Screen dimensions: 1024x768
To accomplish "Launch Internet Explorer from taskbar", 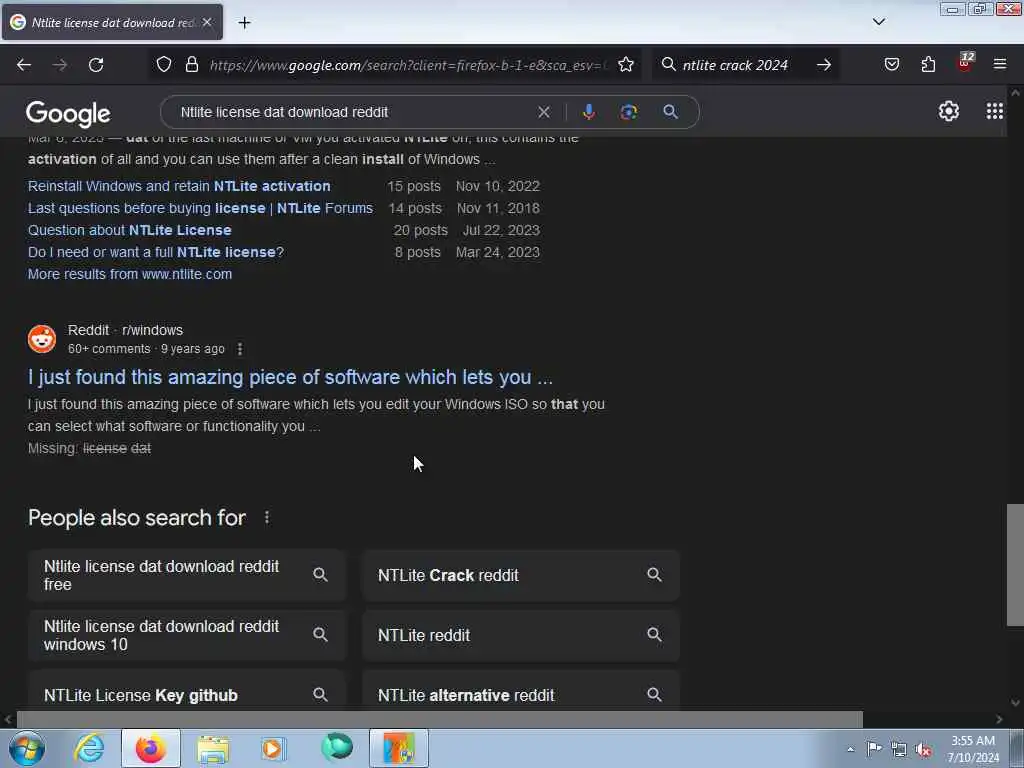I will pos(89,748).
